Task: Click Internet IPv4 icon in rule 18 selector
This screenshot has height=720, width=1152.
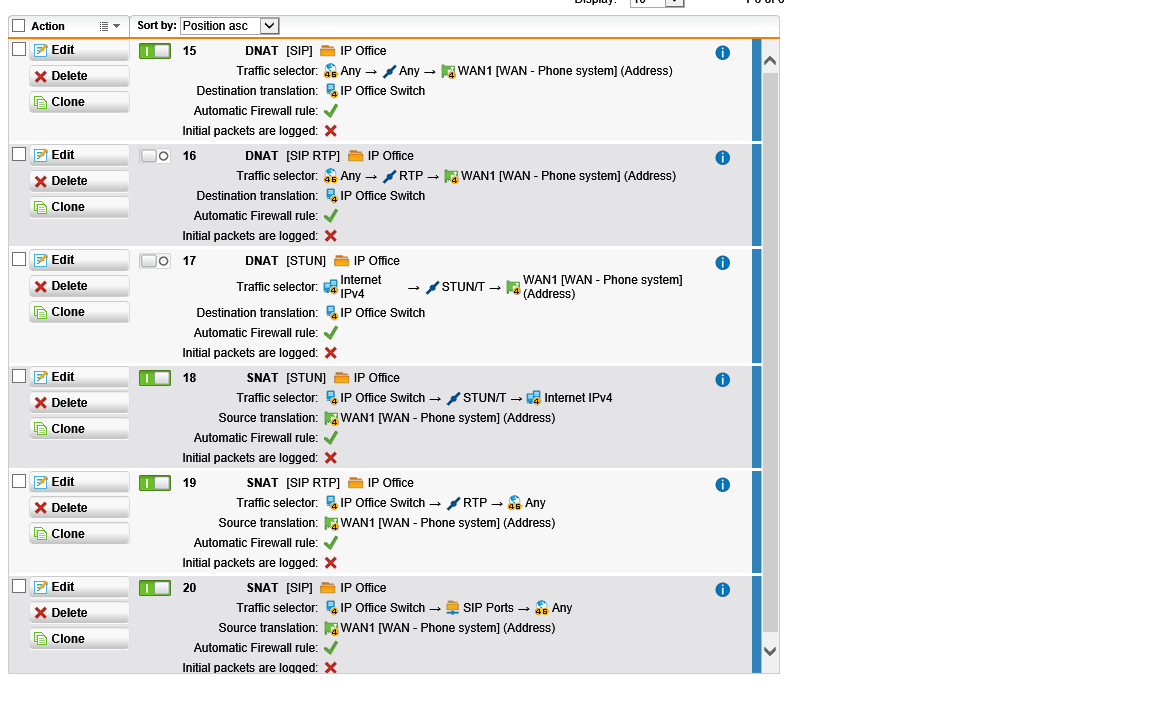Action: [534, 398]
